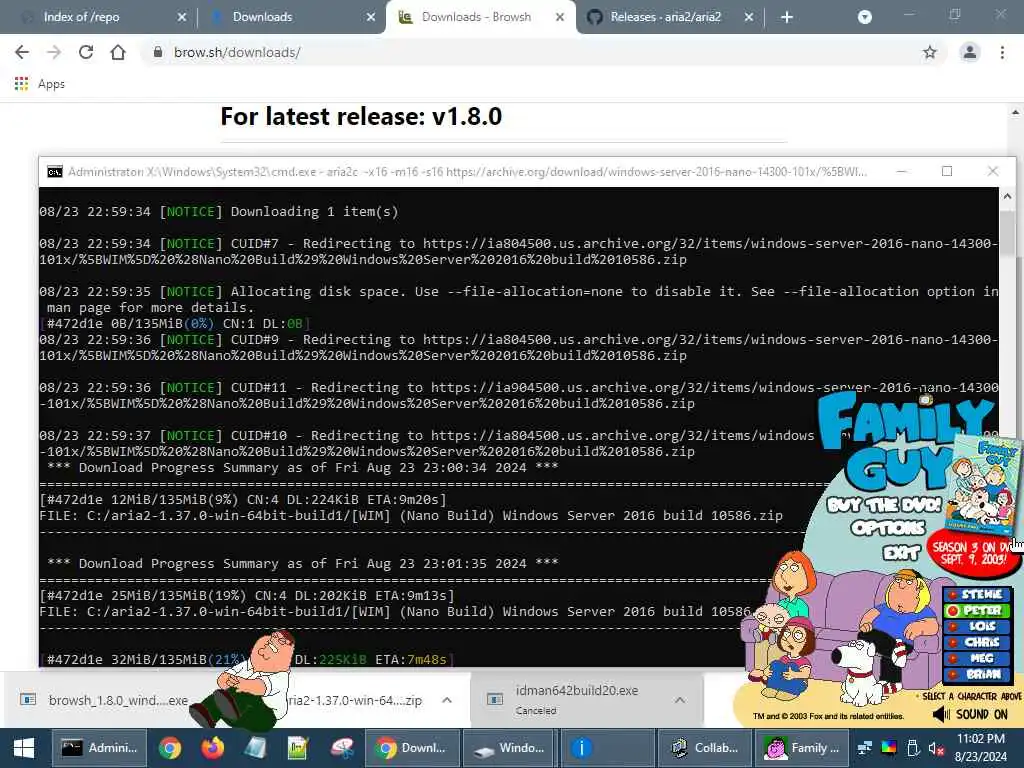This screenshot has height=768, width=1024.
Task: Open the Chrome profile avatar
Action: 970,52
